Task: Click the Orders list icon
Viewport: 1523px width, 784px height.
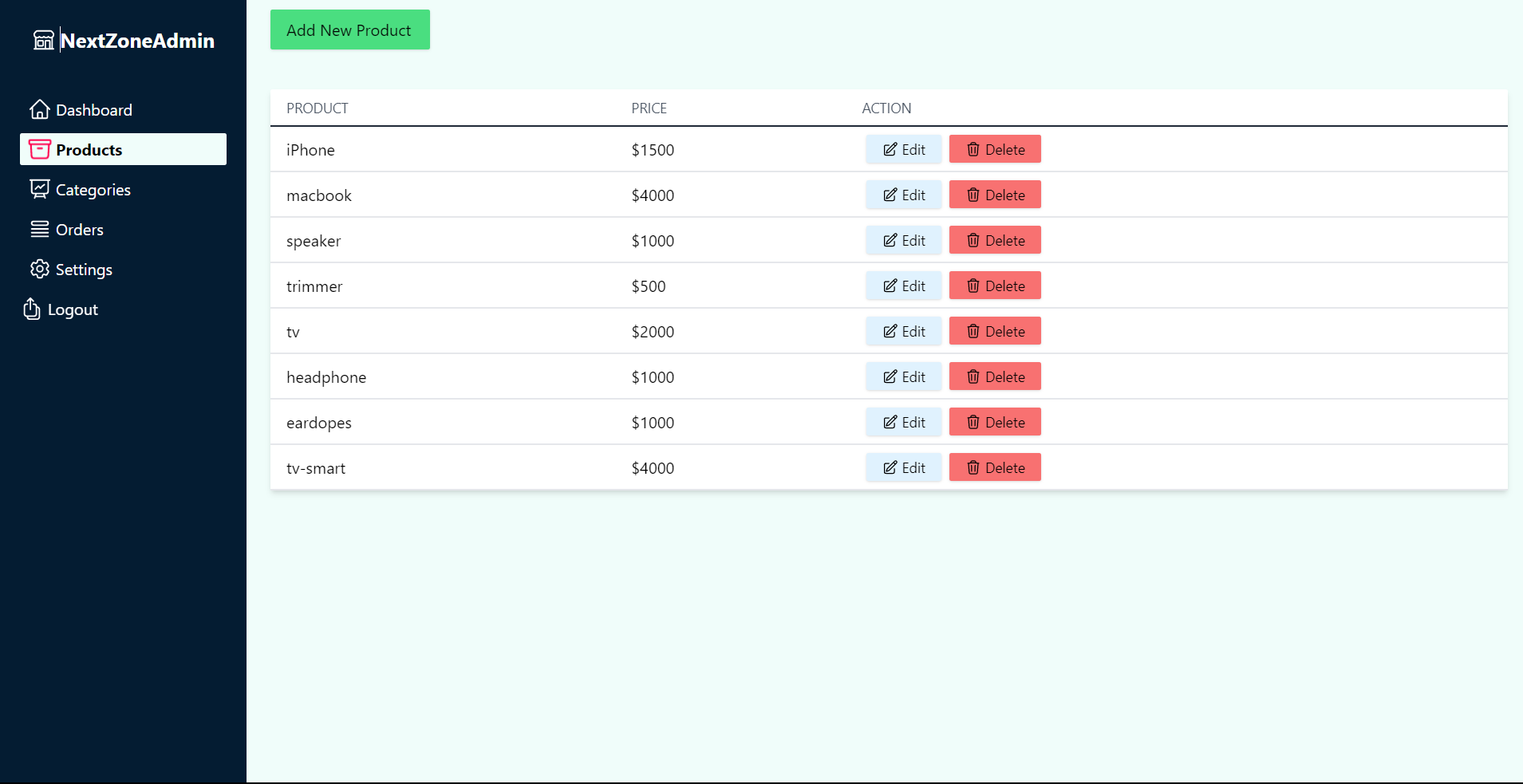Action: coord(40,229)
